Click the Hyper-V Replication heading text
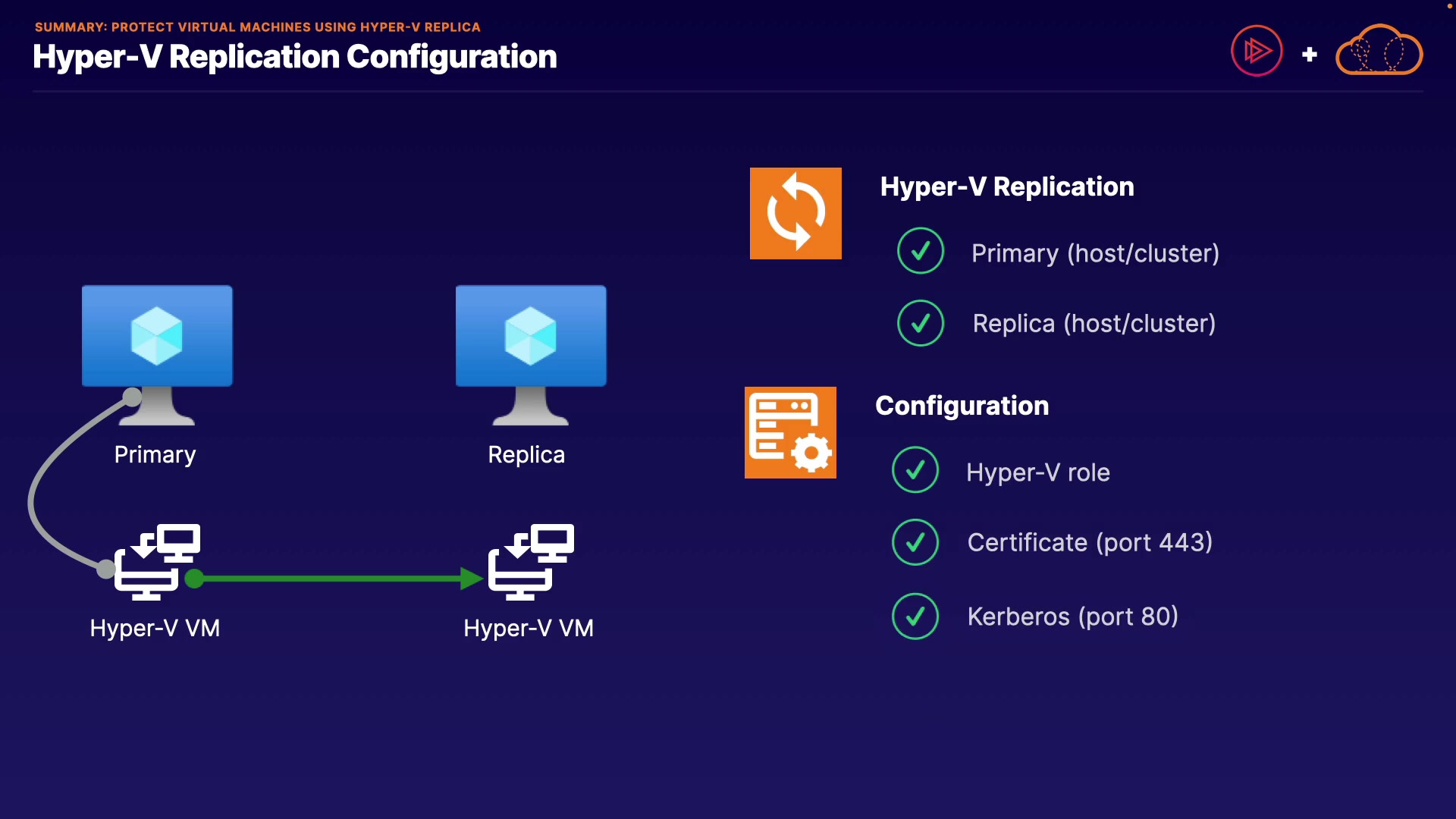The image size is (1456, 819). pyautogui.click(x=1006, y=187)
